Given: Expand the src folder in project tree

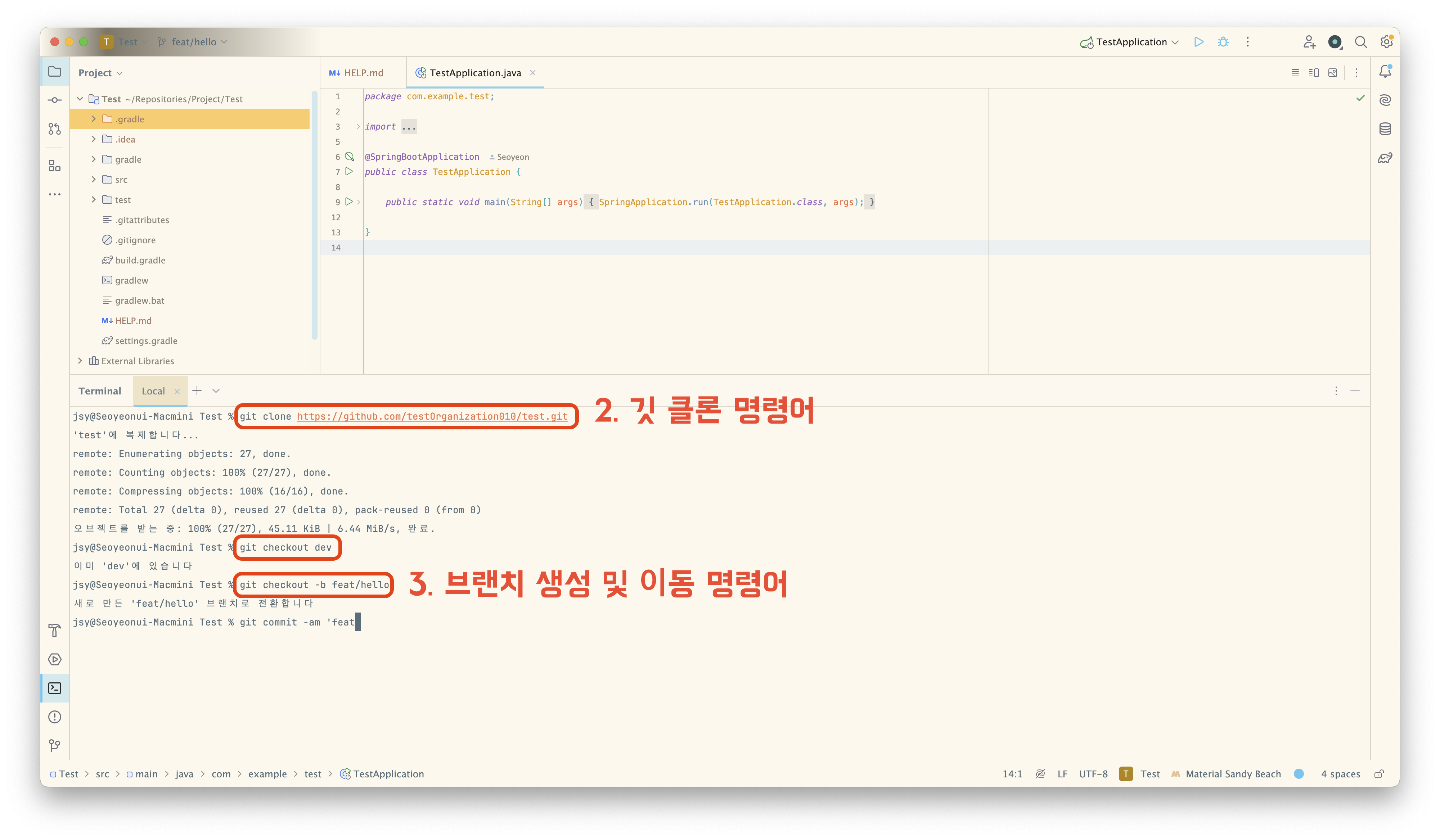Looking at the screenshot, I should tap(94, 180).
